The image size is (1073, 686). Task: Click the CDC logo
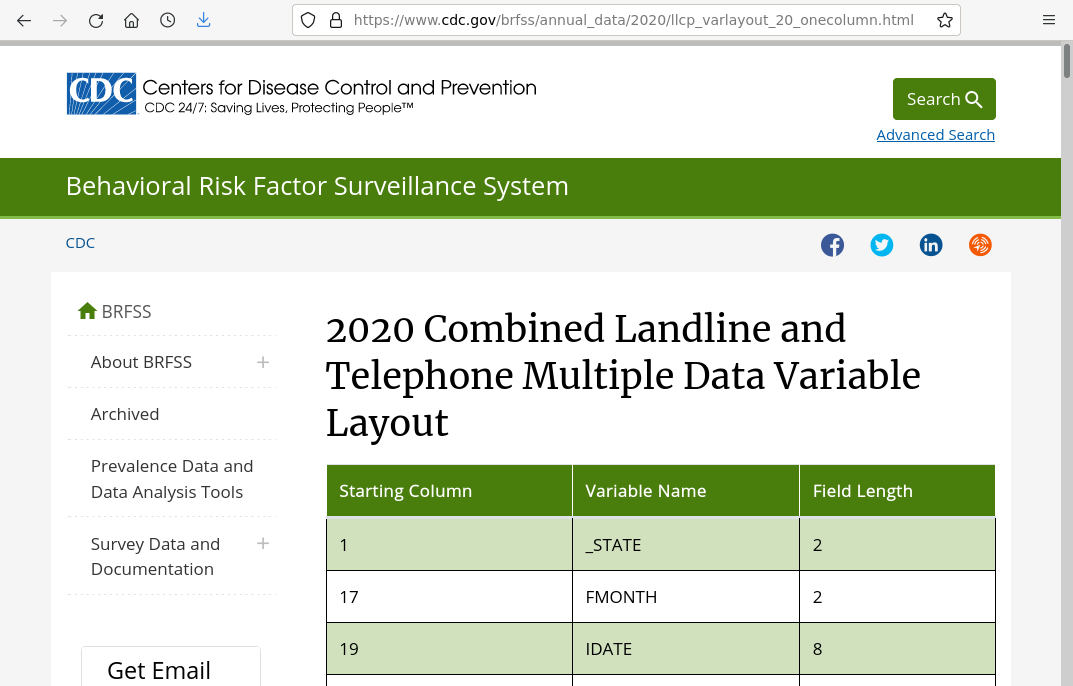(x=101, y=94)
